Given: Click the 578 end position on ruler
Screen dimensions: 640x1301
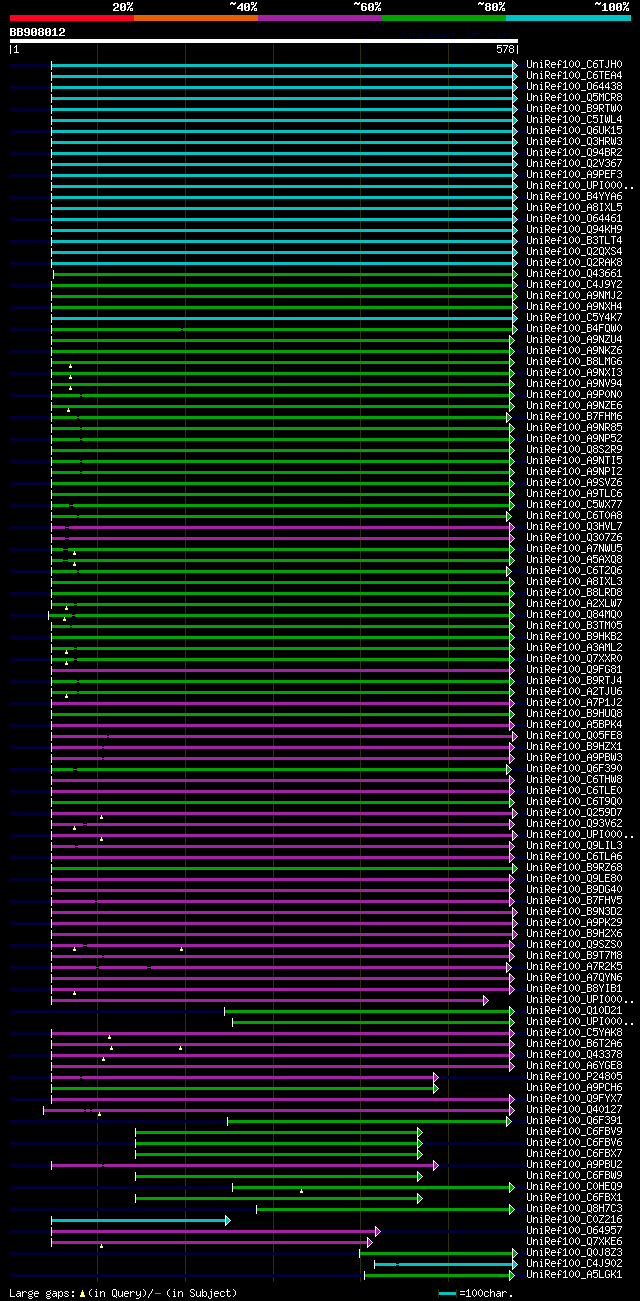Looking at the screenshot, I should point(505,49).
